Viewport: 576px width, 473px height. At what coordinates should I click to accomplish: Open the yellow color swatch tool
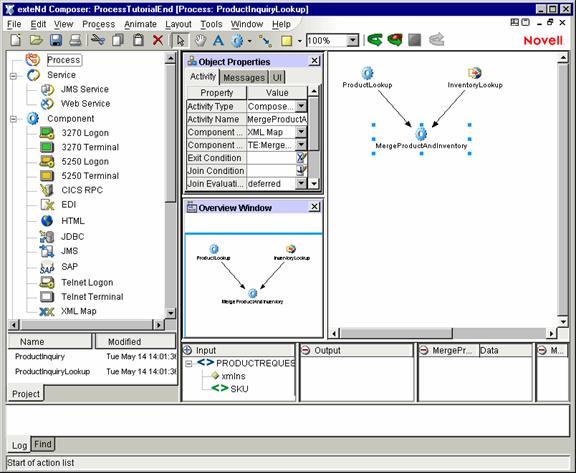coord(287,40)
